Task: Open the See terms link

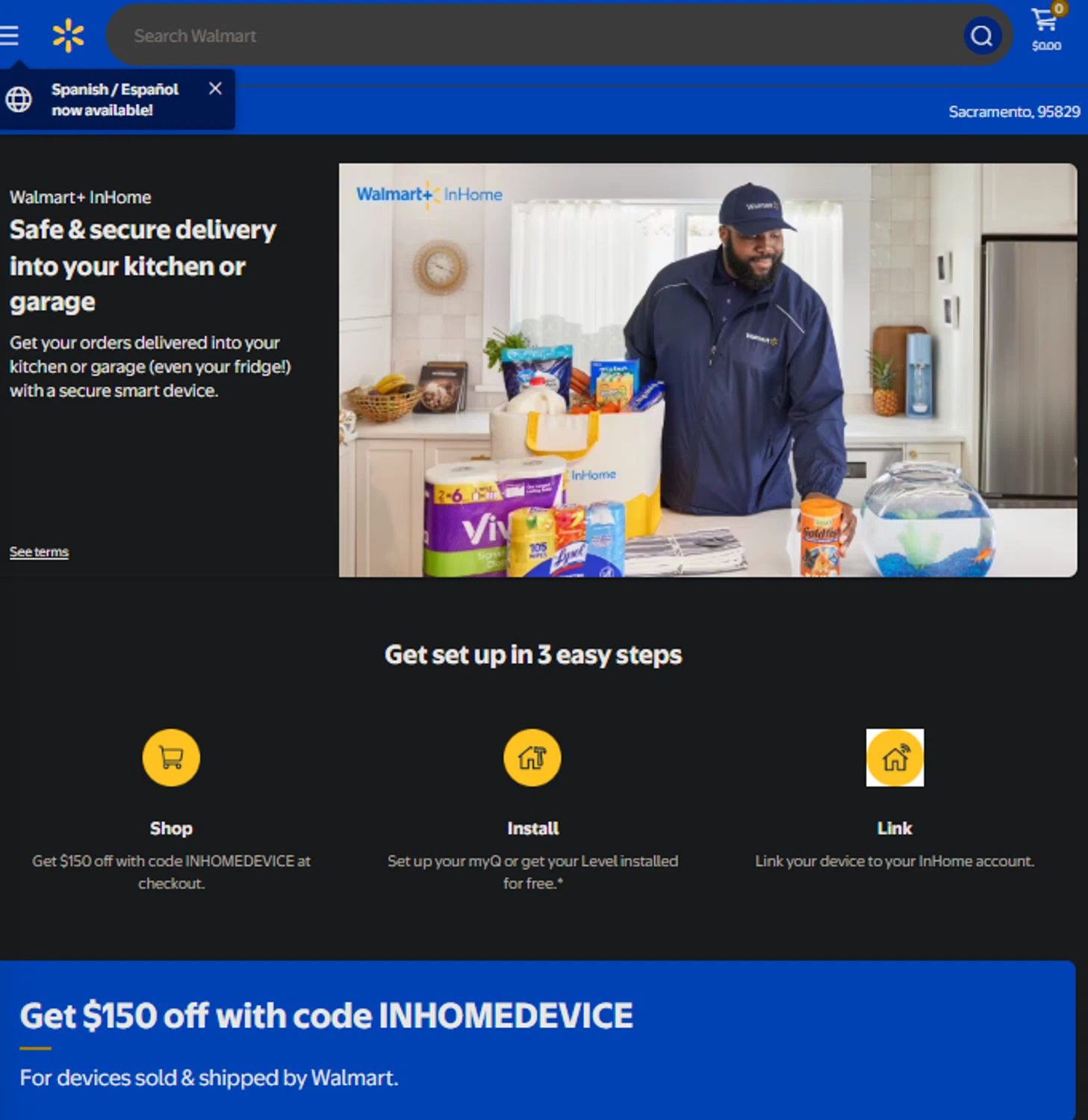Action: pyautogui.click(x=39, y=552)
